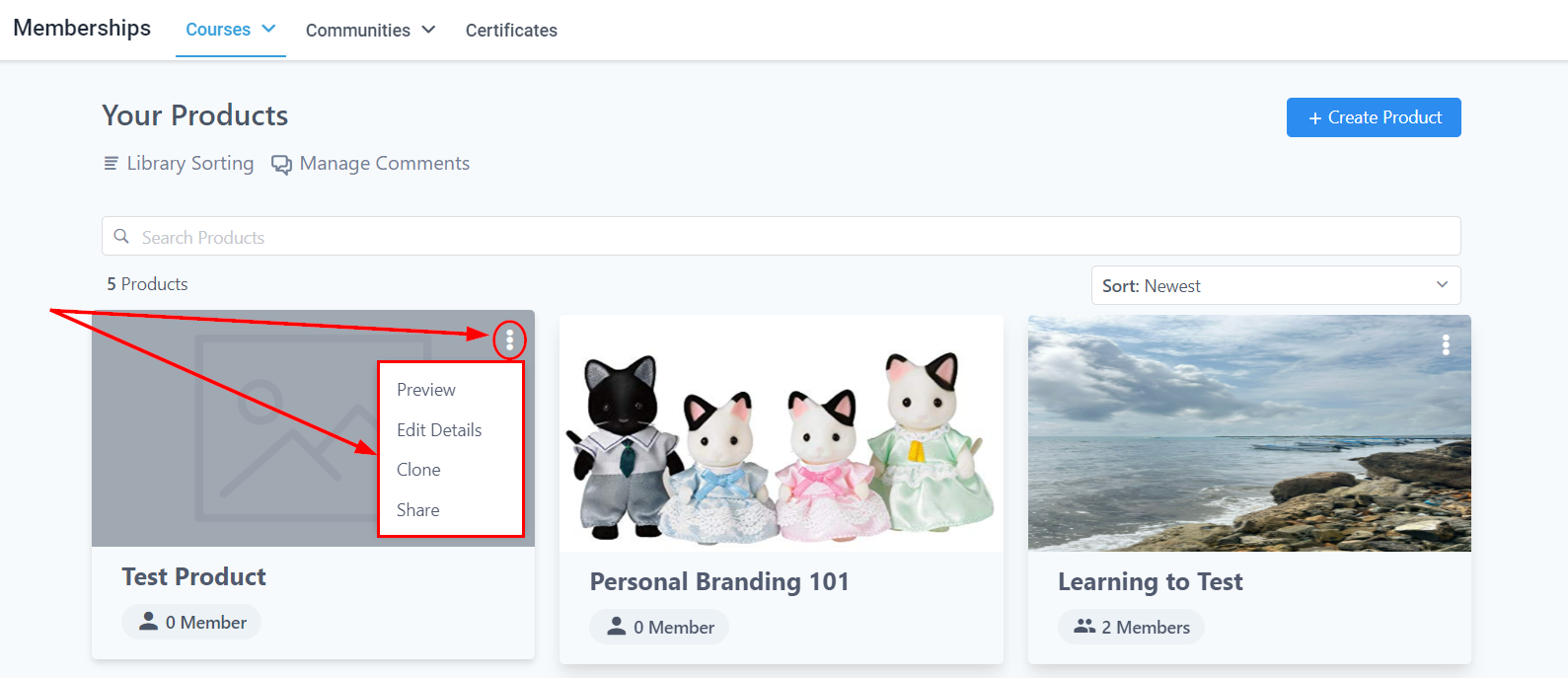Click person icon on Personal Branding 101 badge
This screenshot has width=1568, height=678.
(617, 627)
